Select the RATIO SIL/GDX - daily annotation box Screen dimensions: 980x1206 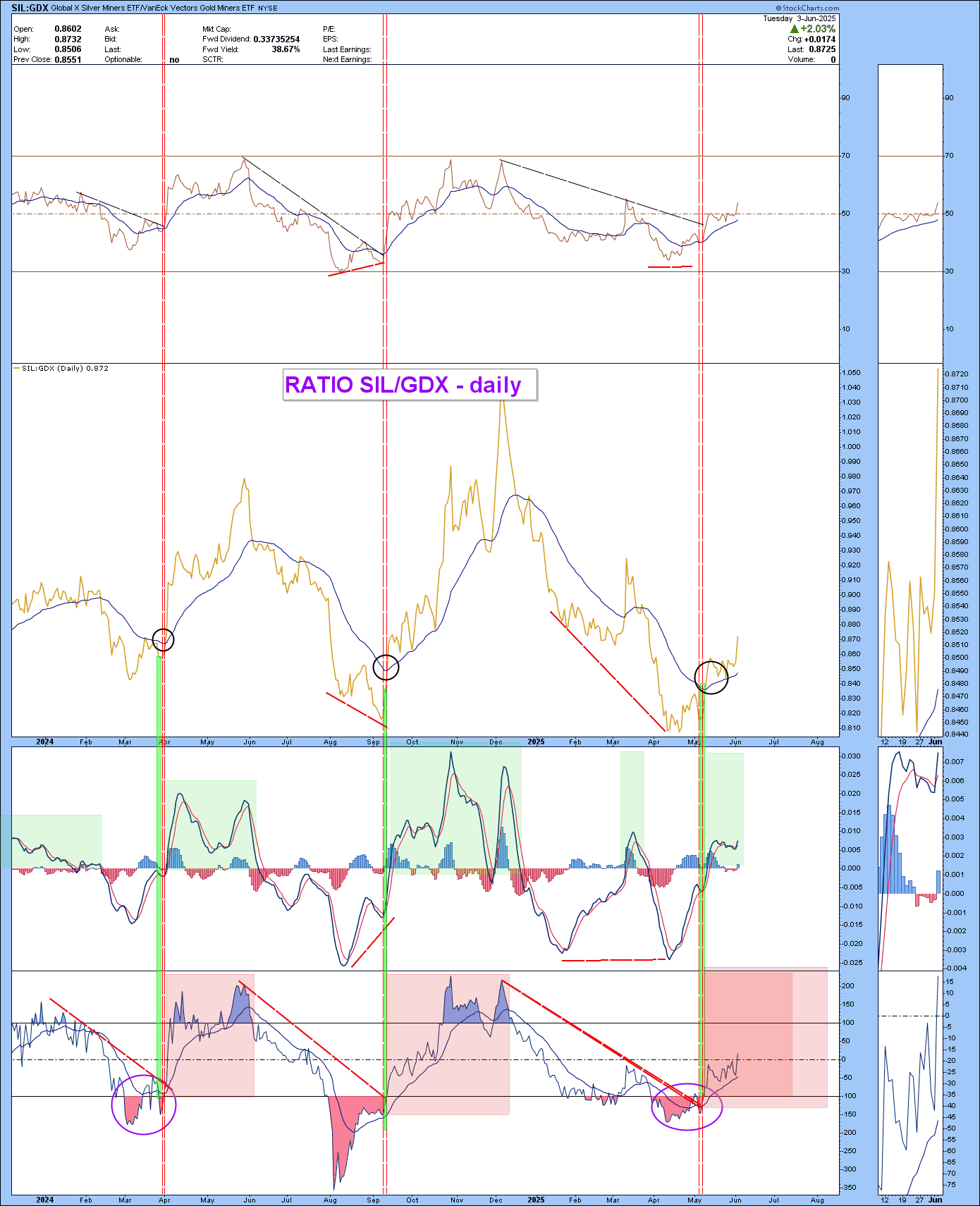[410, 385]
